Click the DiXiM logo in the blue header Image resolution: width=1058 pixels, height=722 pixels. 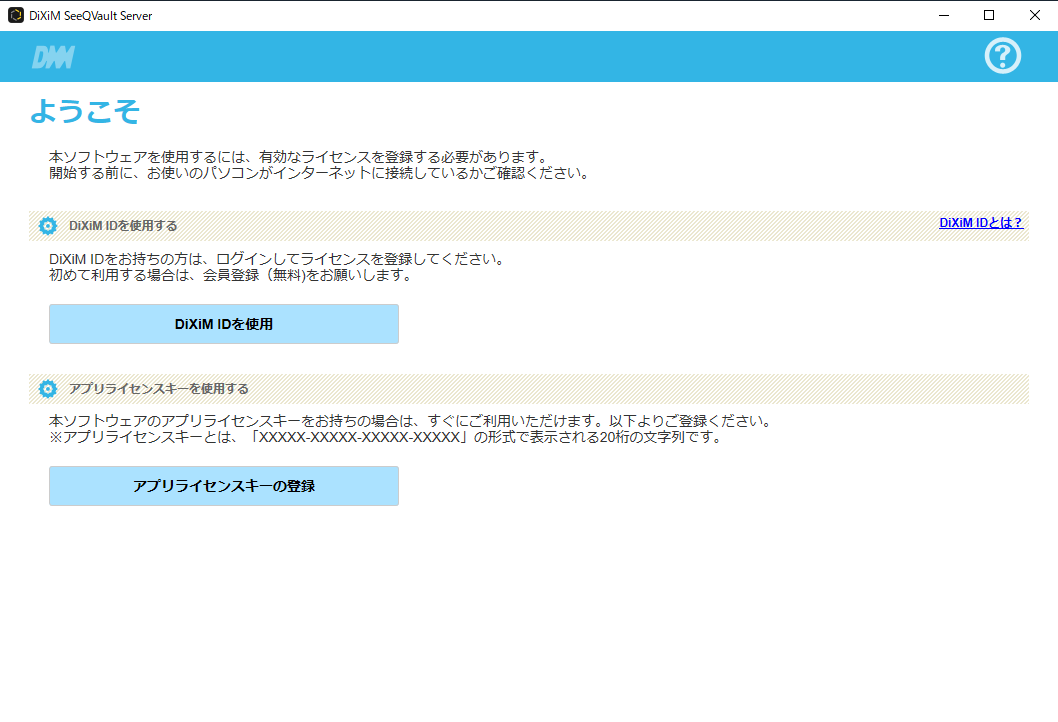[53, 57]
